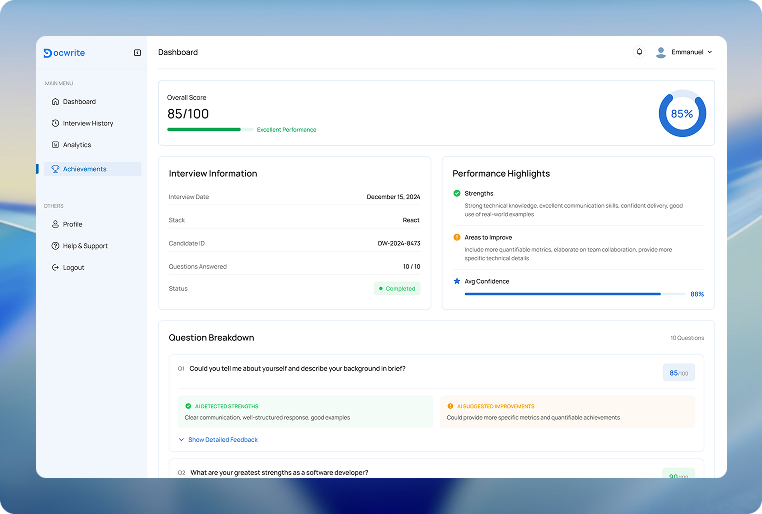
Task: Open the Emmanuel account dropdown arrow
Action: [x=710, y=52]
